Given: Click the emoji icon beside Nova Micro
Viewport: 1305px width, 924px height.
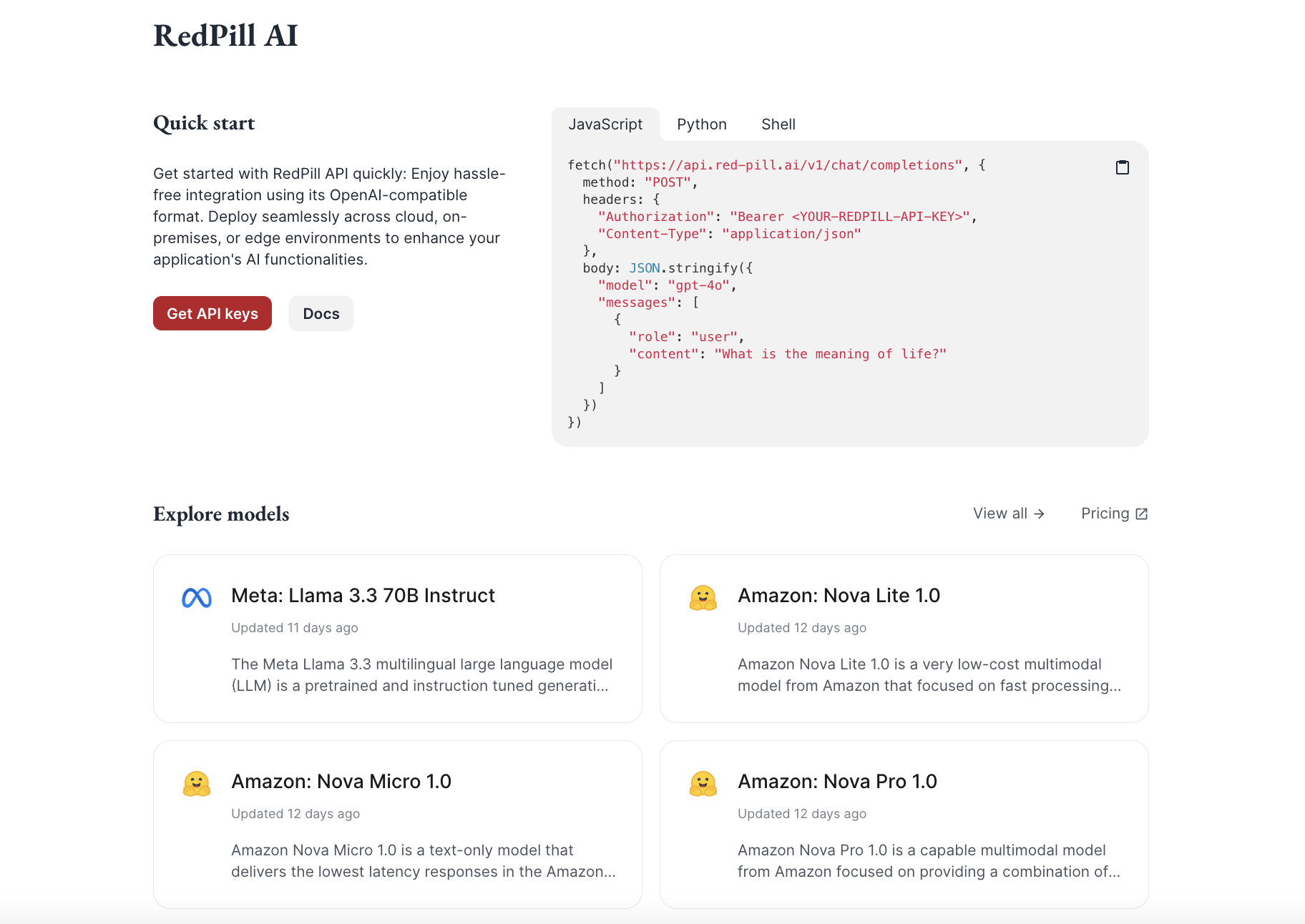Looking at the screenshot, I should coord(197,784).
